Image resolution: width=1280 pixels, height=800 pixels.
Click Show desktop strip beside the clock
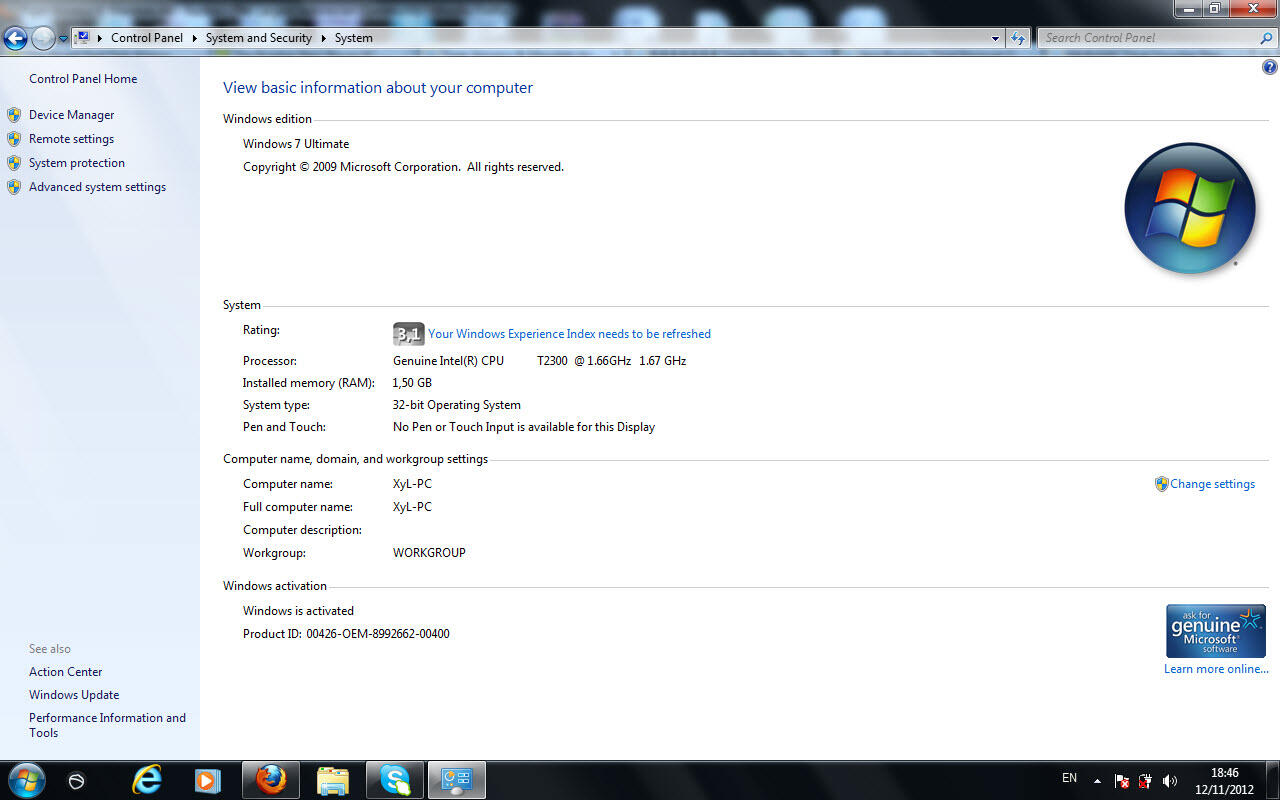tap(1272, 780)
